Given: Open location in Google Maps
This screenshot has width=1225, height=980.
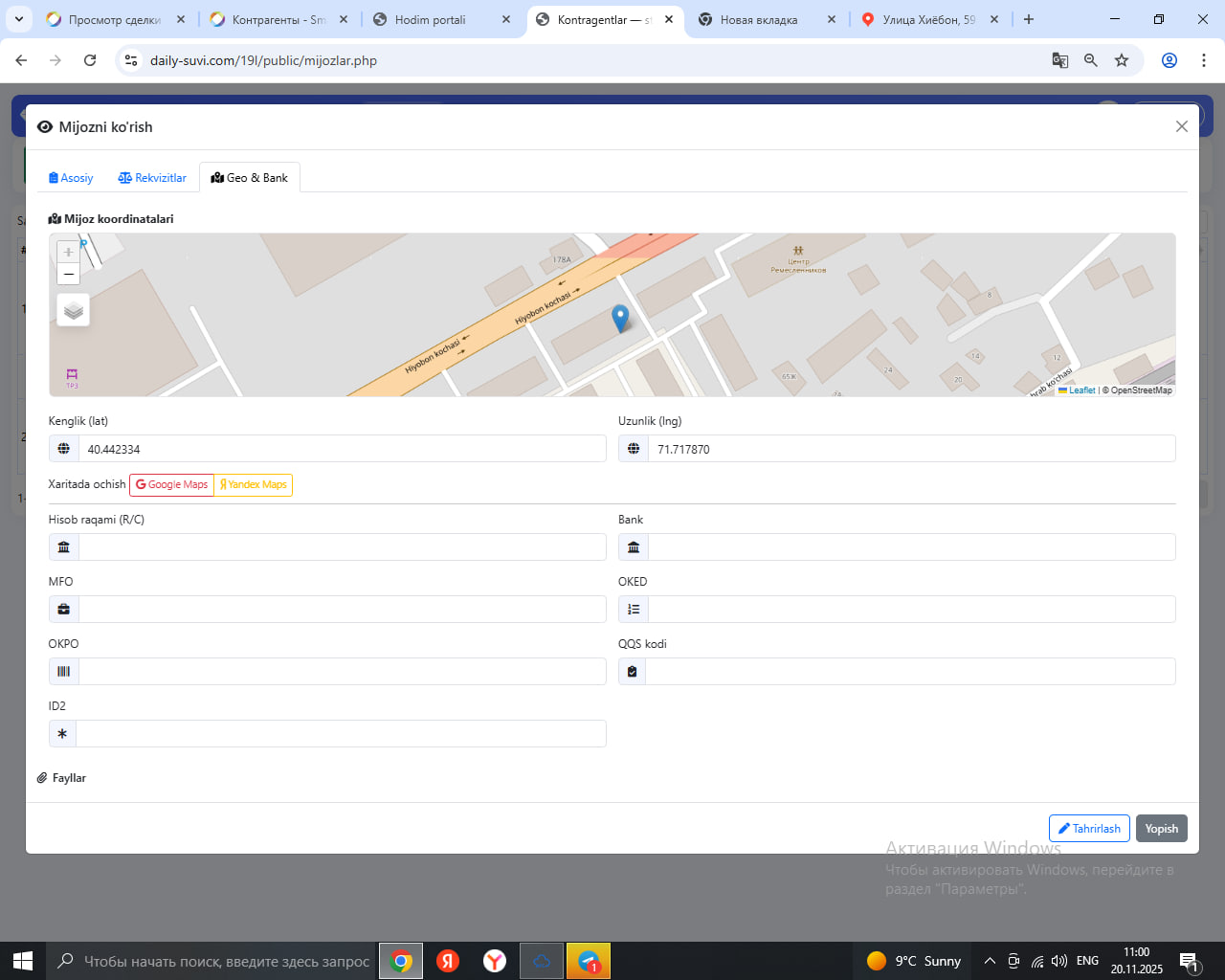Looking at the screenshot, I should coord(172,485).
